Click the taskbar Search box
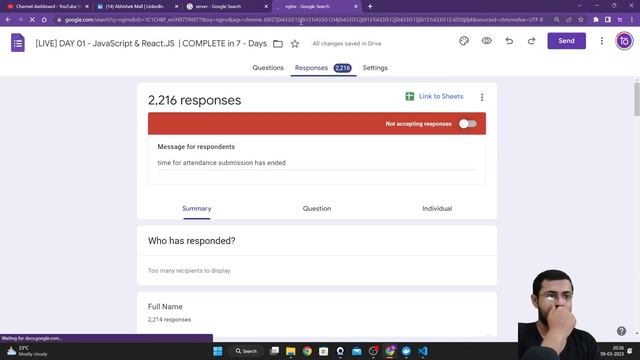The width and height of the screenshot is (640, 360). pos(247,351)
